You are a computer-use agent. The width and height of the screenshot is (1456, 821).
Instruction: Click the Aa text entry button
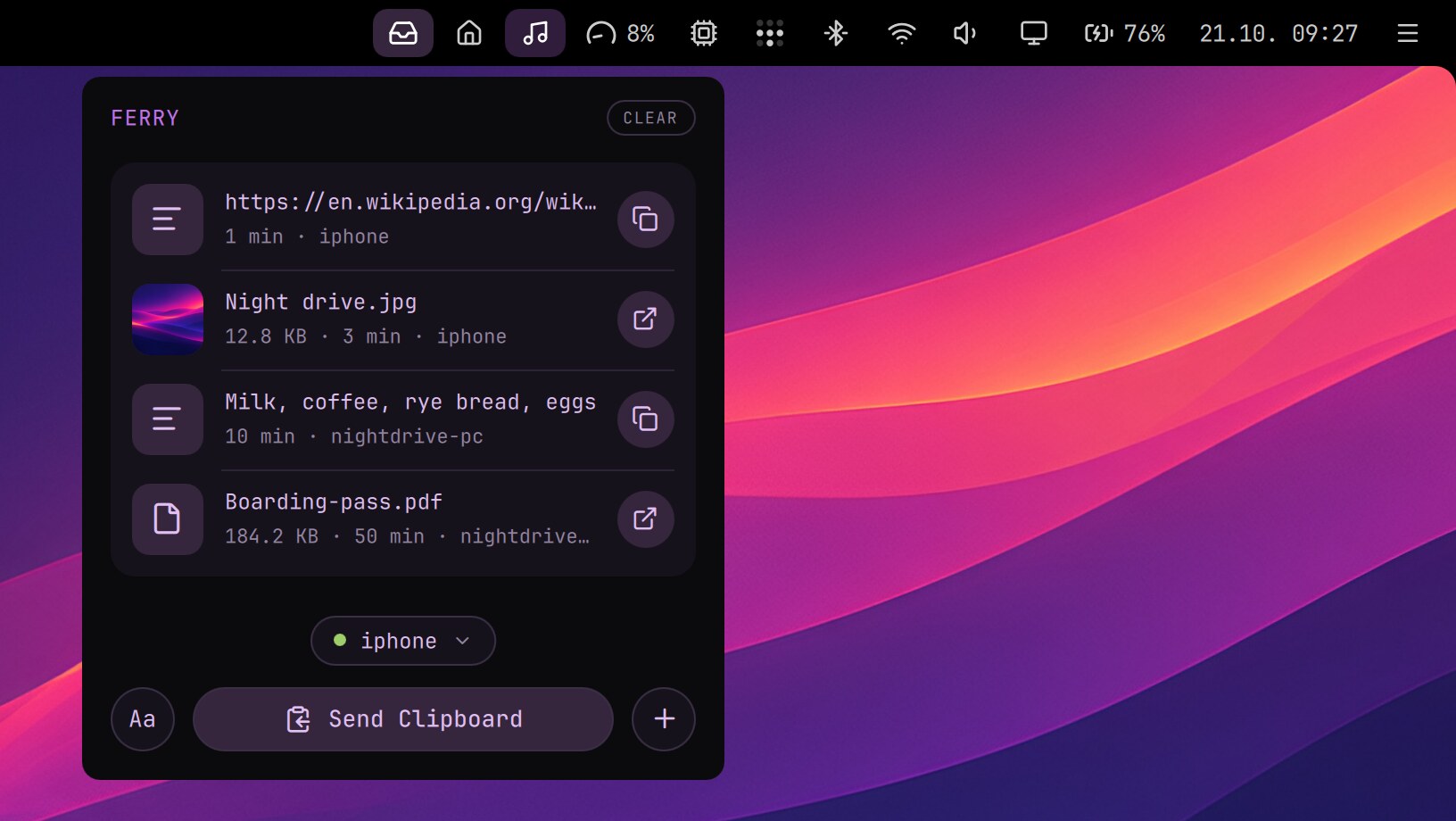pyautogui.click(x=143, y=719)
